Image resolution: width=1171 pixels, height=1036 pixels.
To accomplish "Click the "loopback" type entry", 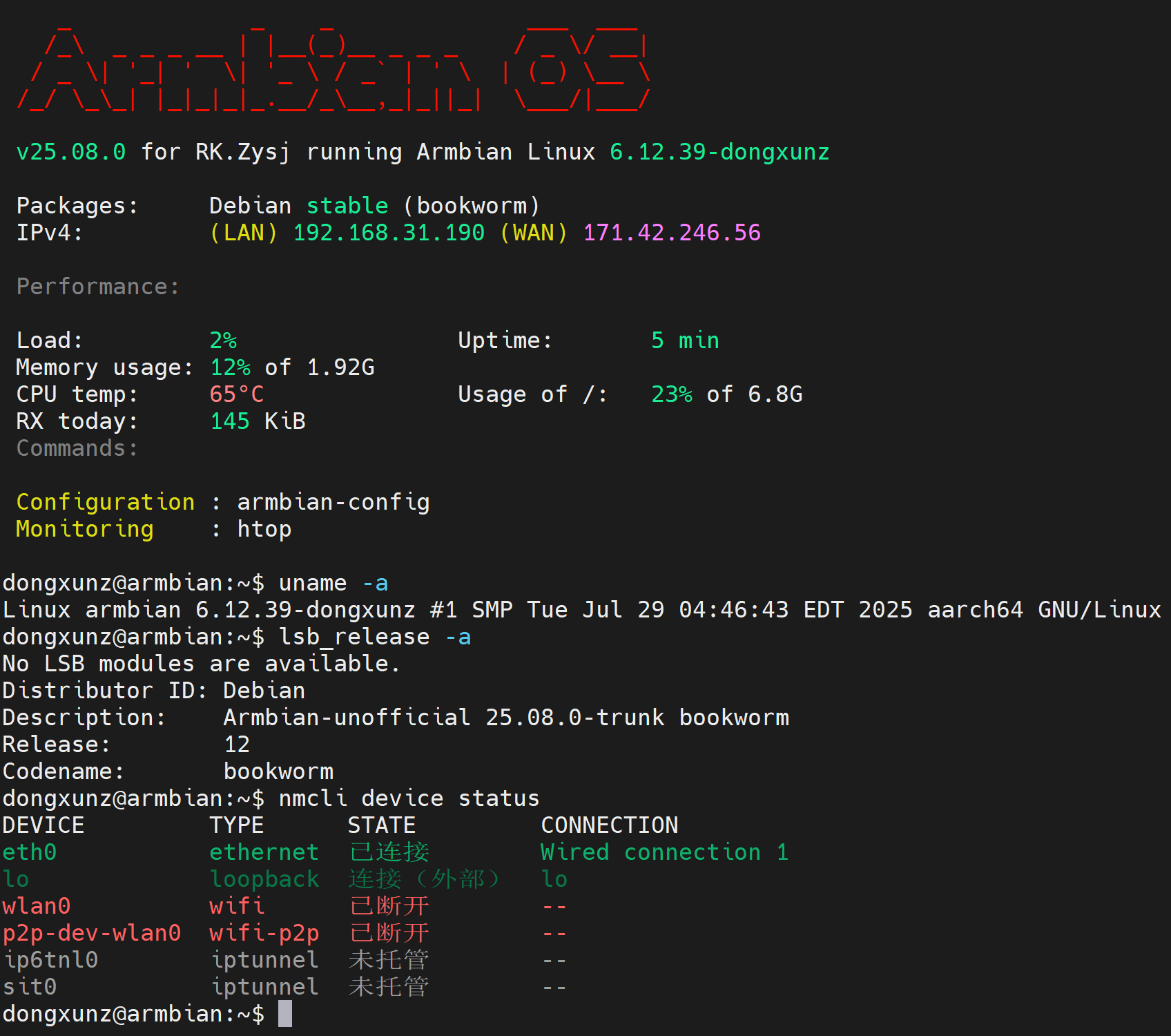I will [x=264, y=879].
